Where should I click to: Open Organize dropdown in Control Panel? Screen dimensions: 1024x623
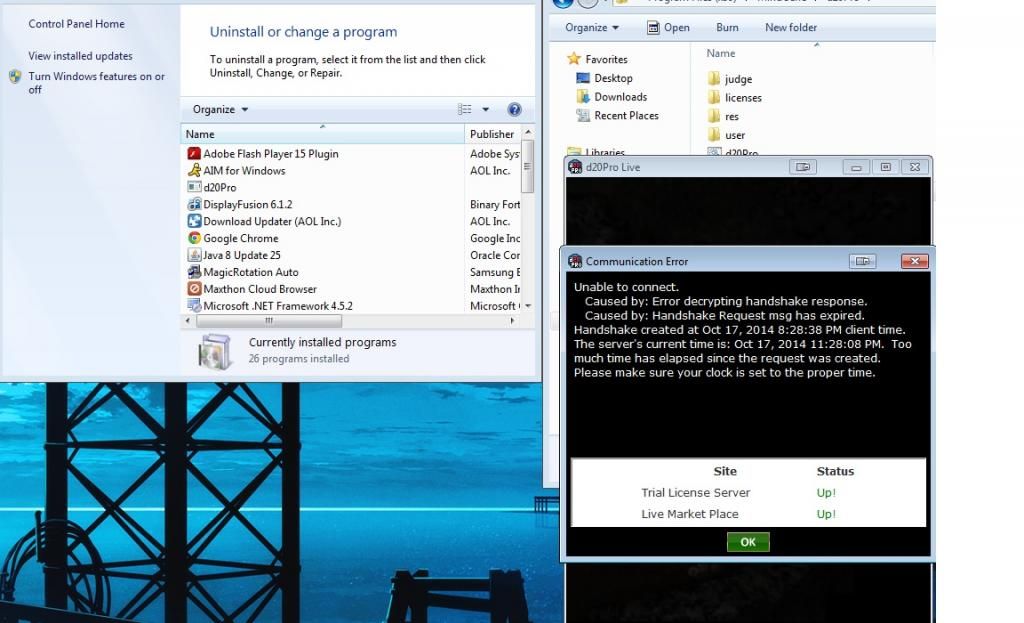(220, 110)
